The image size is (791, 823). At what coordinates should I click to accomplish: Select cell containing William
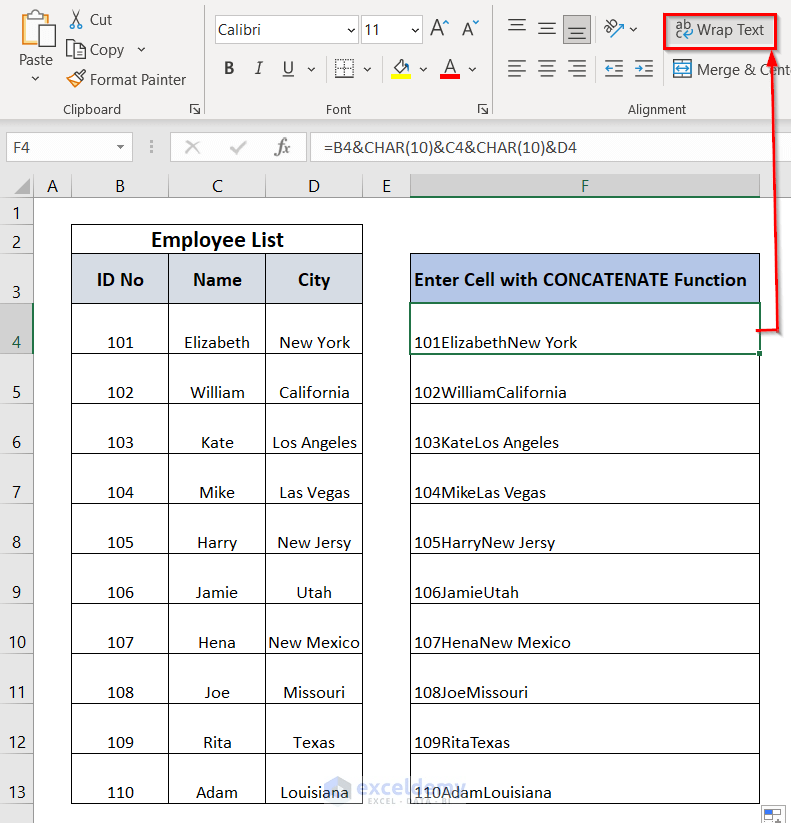click(217, 379)
